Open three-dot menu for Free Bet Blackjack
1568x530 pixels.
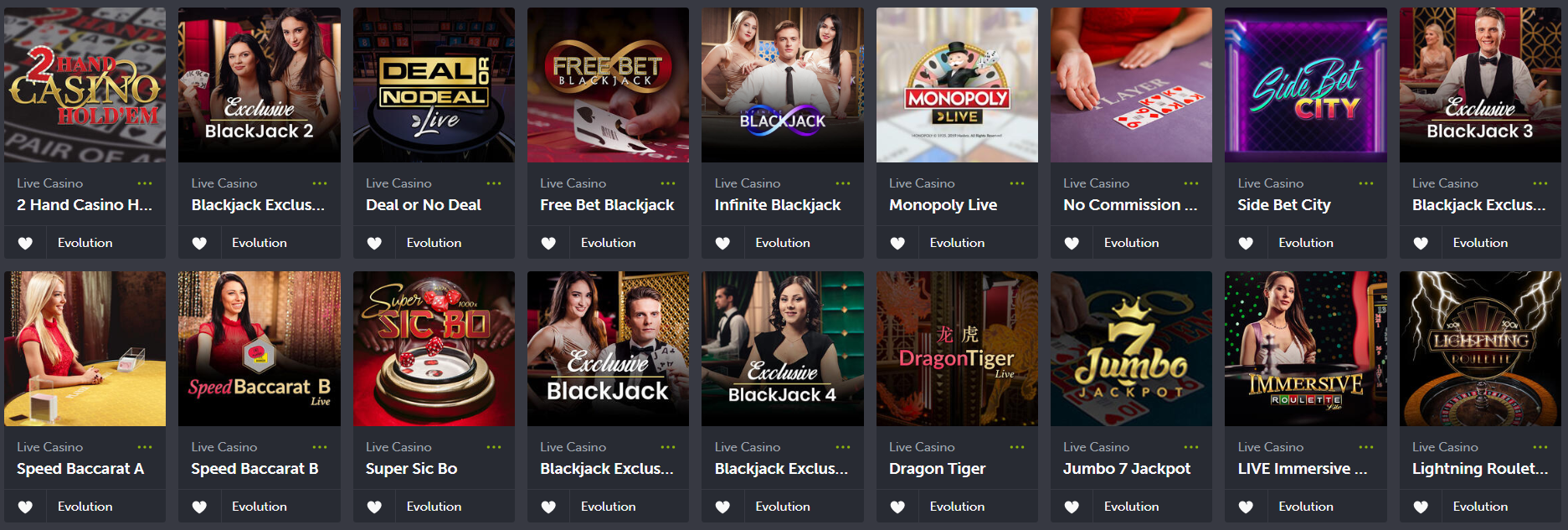tap(668, 183)
